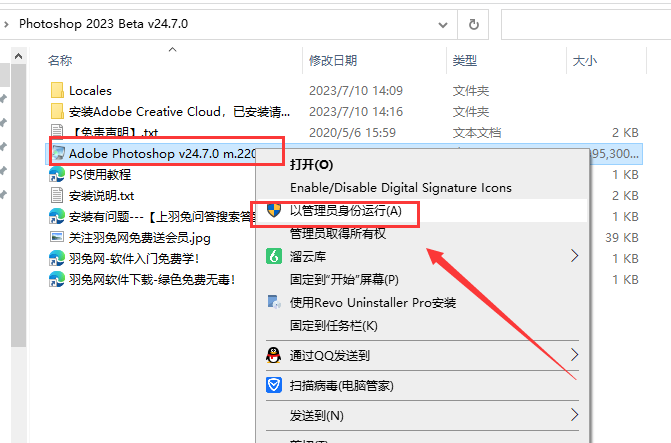The image size is (671, 443).
Task: Click the 2020/5/6 15:59 date cell
Action: (x=352, y=133)
